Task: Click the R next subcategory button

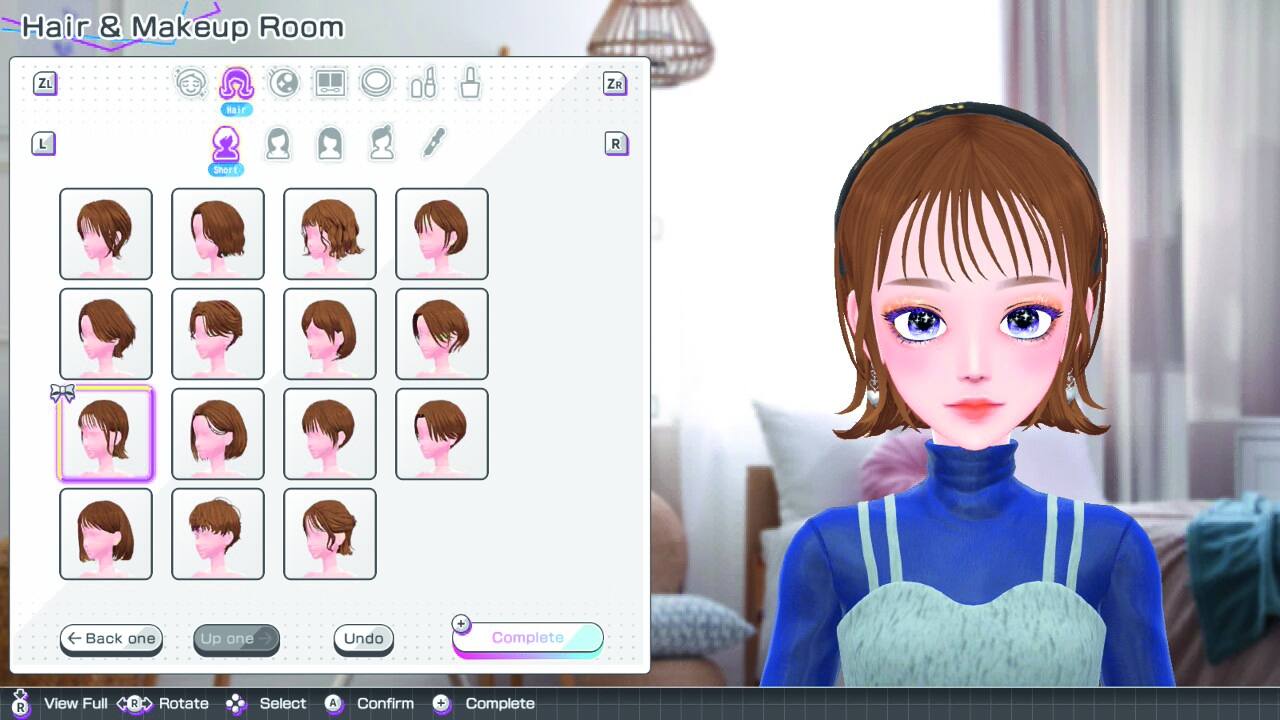Action: tap(615, 144)
